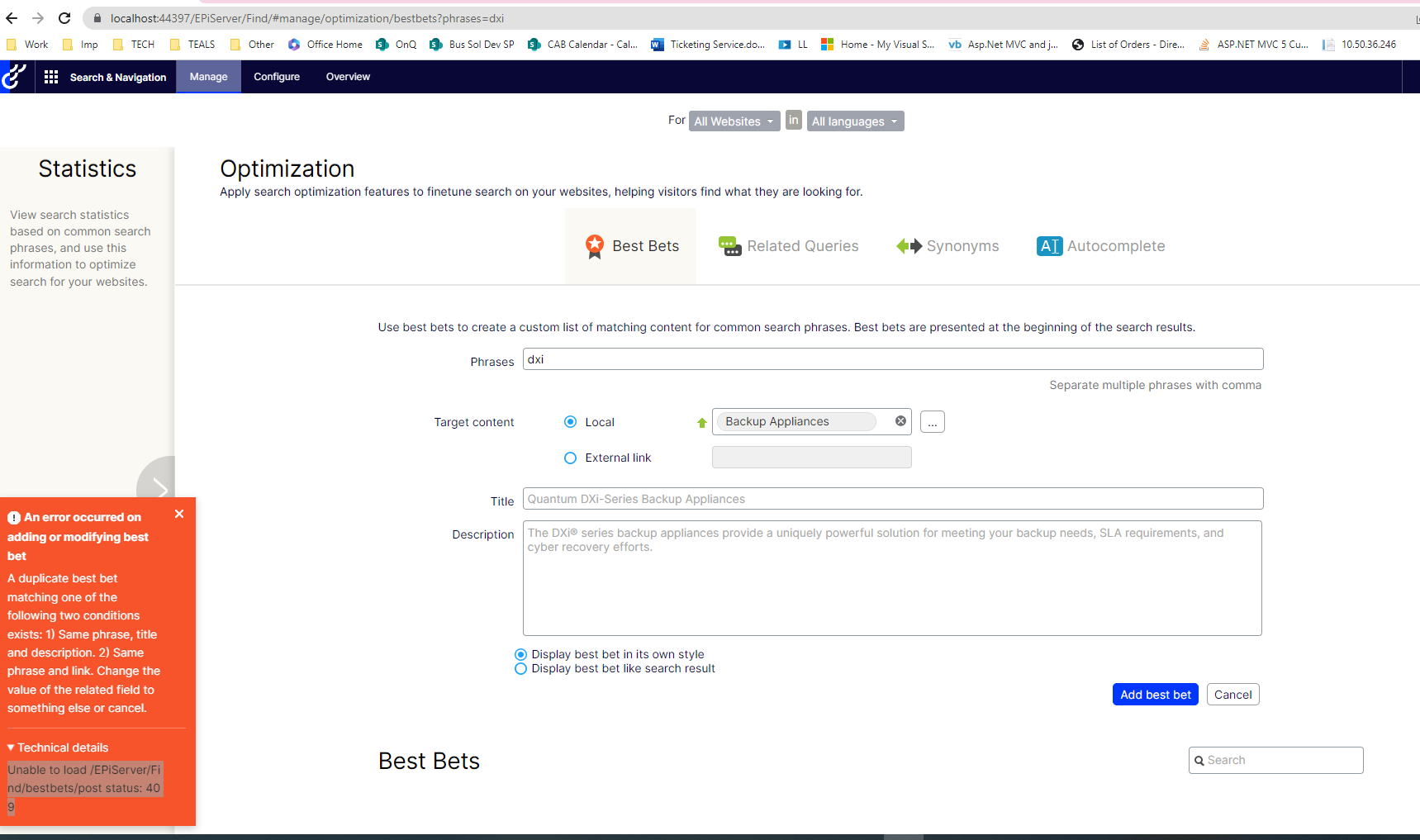Click the Best Bets star icon
Screen dimensions: 1420x840
(x=594, y=246)
